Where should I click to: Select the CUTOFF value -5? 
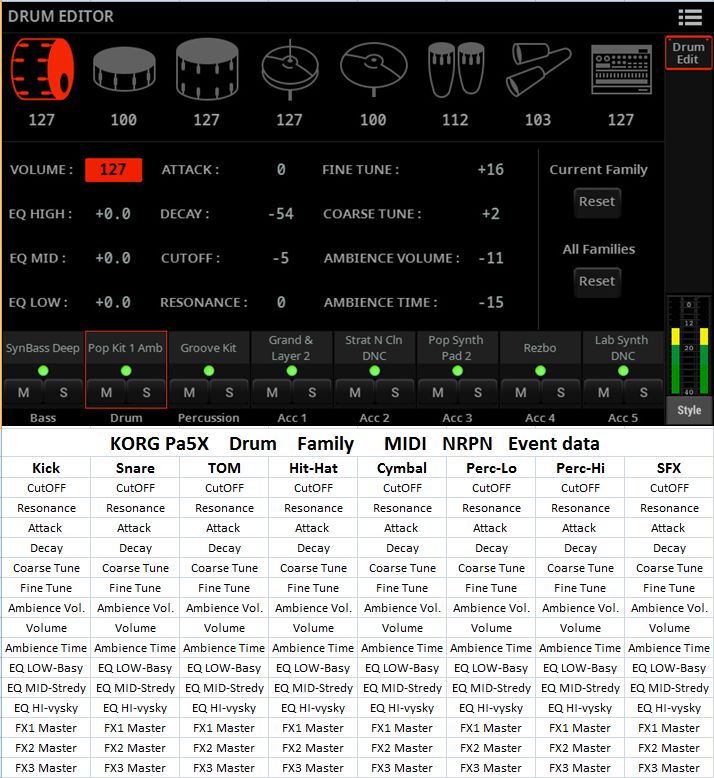(x=281, y=258)
